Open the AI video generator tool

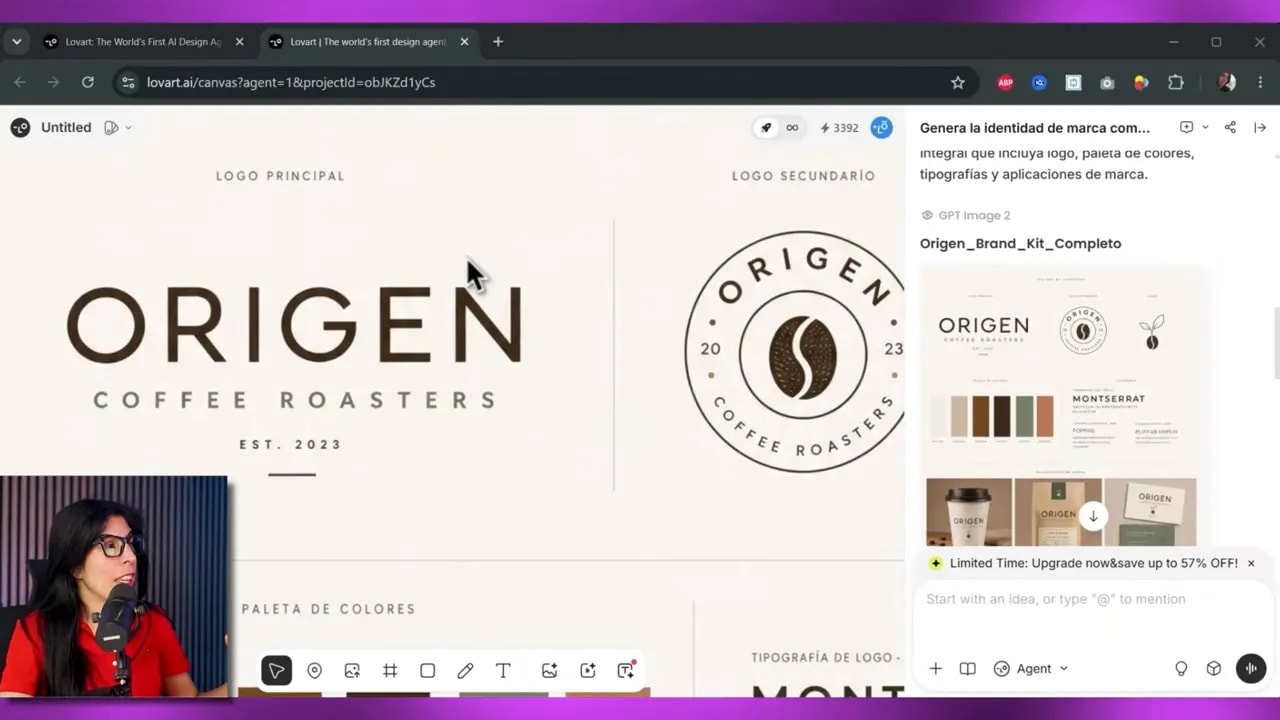point(587,671)
